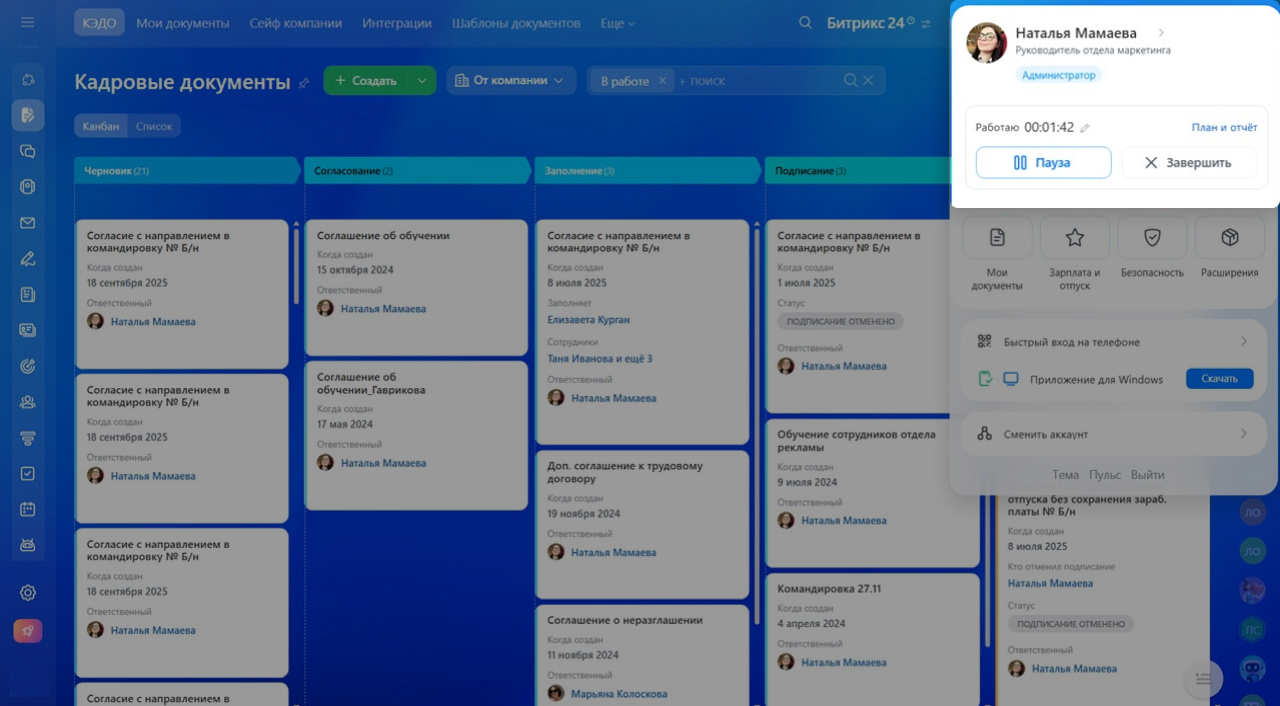Screen dimensions: 1280x706
Task: Open the news feed sidebar icon
Action: (28, 294)
